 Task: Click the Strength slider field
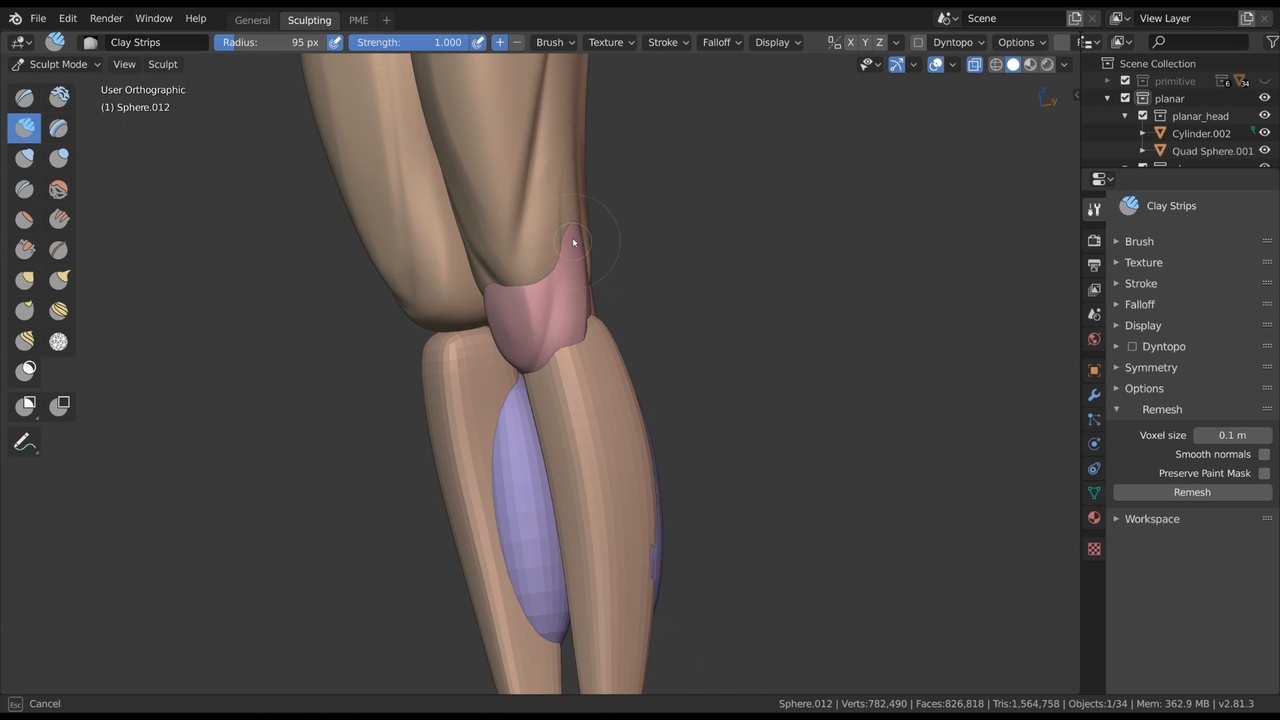click(x=410, y=42)
